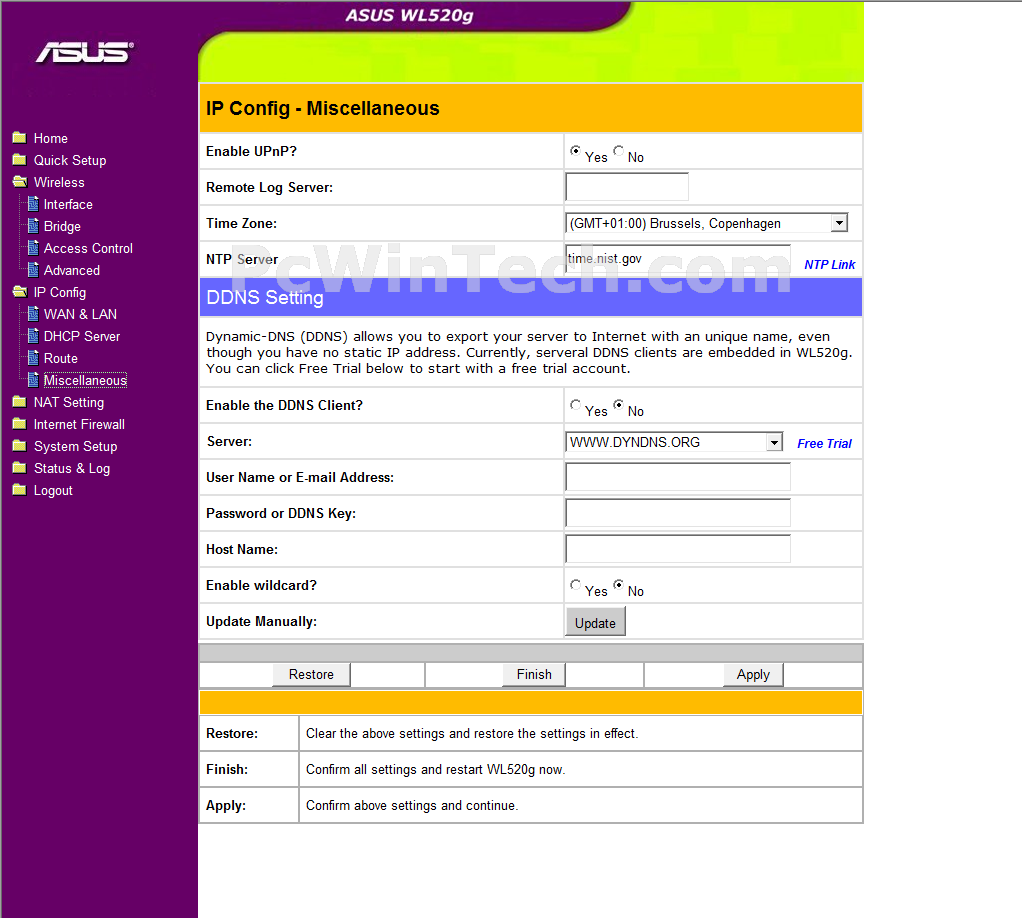Go to the DHCP Server page

tap(82, 336)
